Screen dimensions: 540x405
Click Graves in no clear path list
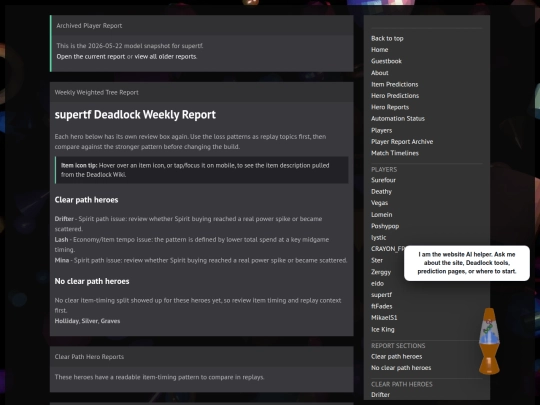110,321
